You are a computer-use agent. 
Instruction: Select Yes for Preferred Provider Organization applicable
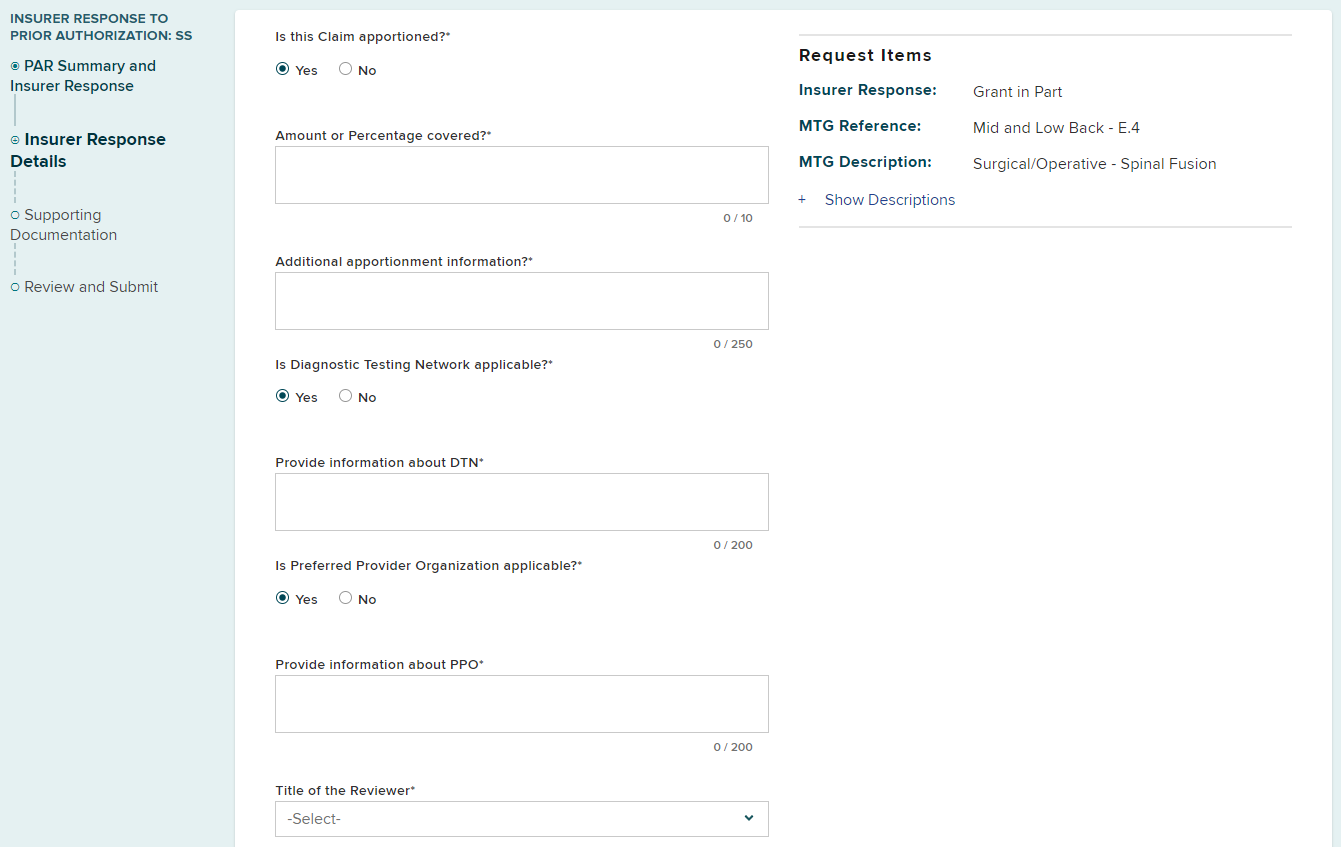point(283,599)
